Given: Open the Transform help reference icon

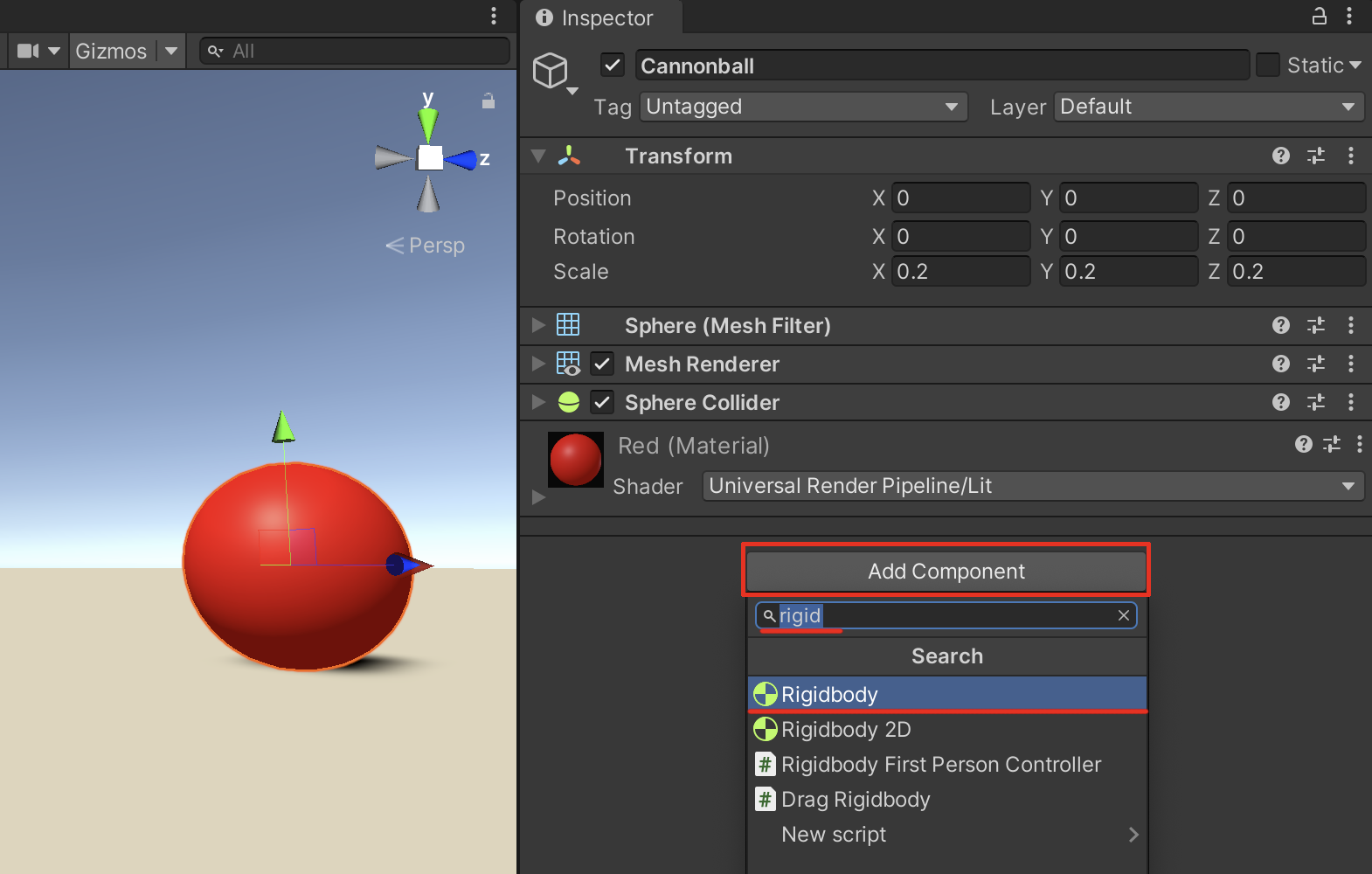Looking at the screenshot, I should tap(1280, 156).
